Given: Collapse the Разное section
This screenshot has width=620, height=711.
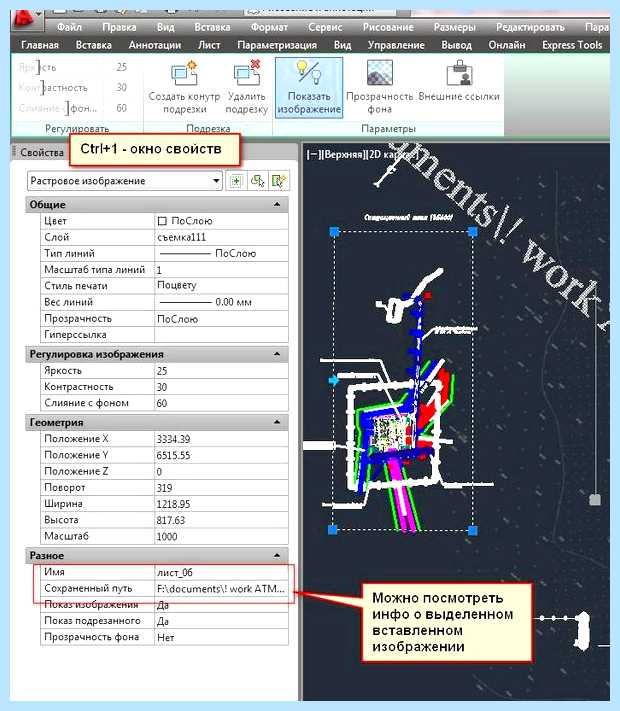Looking at the screenshot, I should click(277, 555).
